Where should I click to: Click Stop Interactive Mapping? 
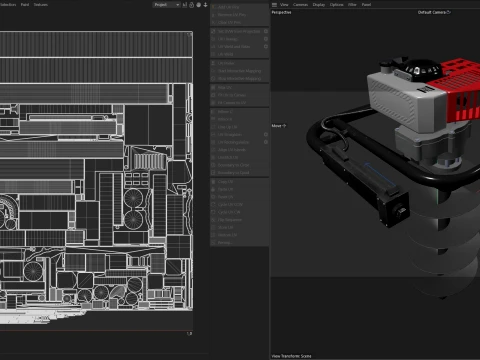click(239, 79)
